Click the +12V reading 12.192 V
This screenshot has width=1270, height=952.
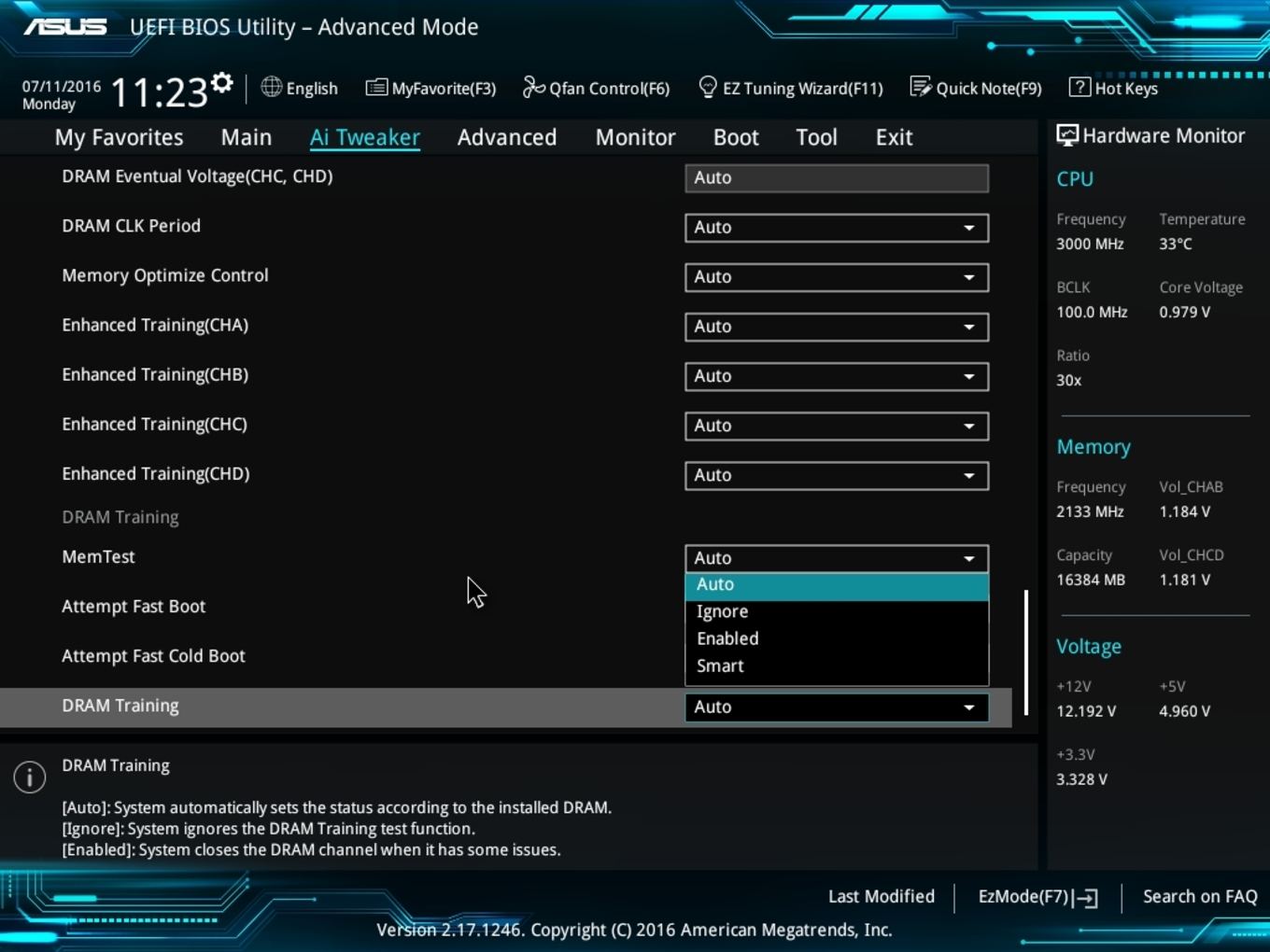pos(1086,711)
